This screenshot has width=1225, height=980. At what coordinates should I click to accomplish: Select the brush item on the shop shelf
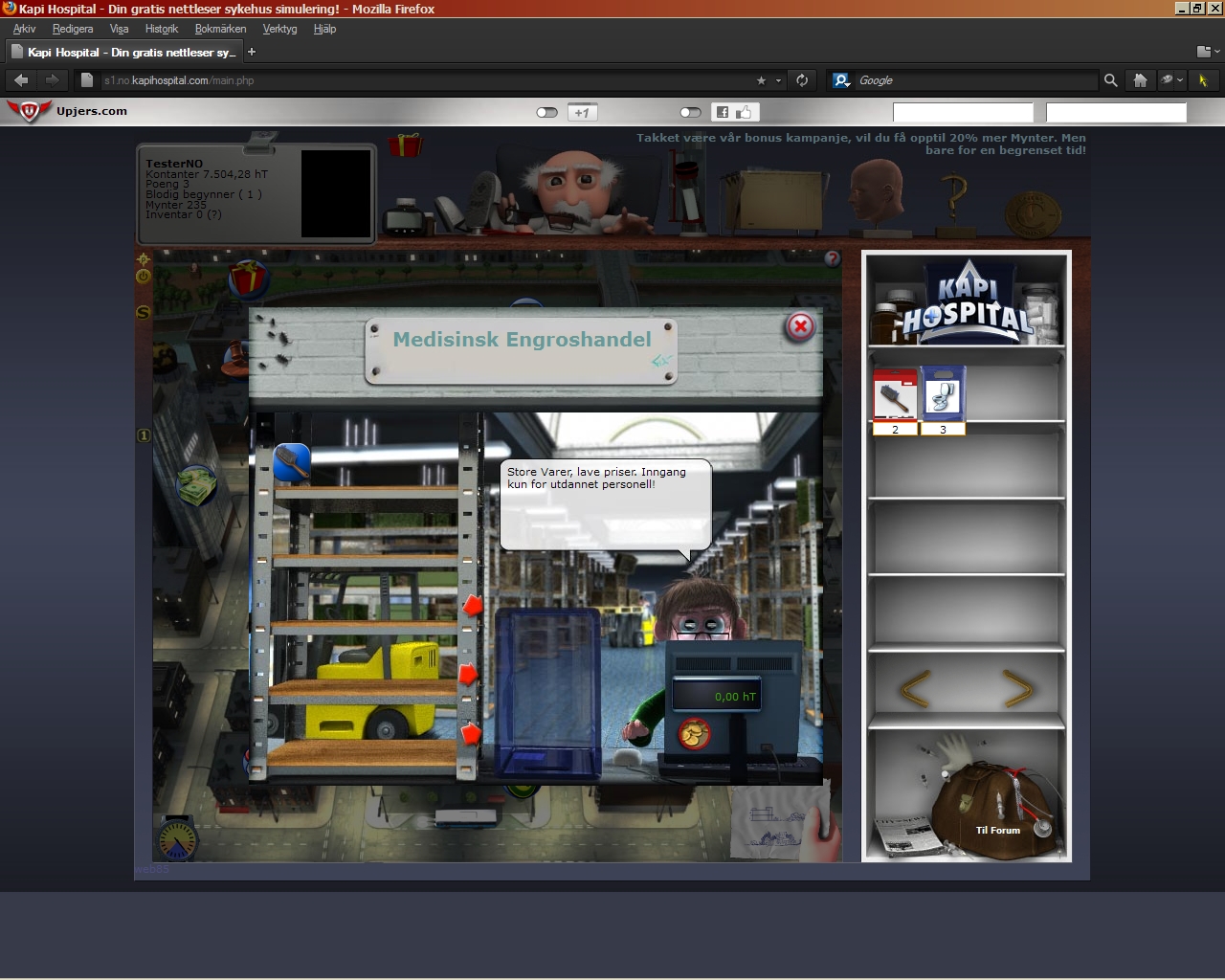[292, 463]
